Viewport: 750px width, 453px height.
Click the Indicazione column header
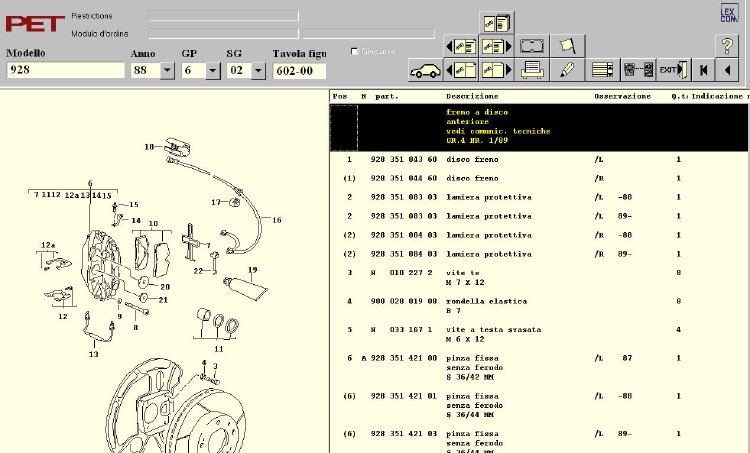pyautogui.click(x=719, y=96)
